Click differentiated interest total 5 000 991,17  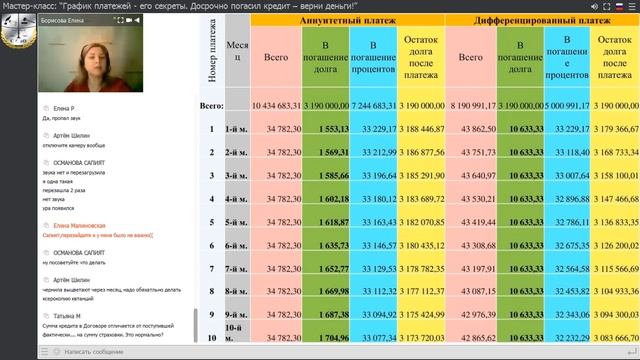(567, 106)
